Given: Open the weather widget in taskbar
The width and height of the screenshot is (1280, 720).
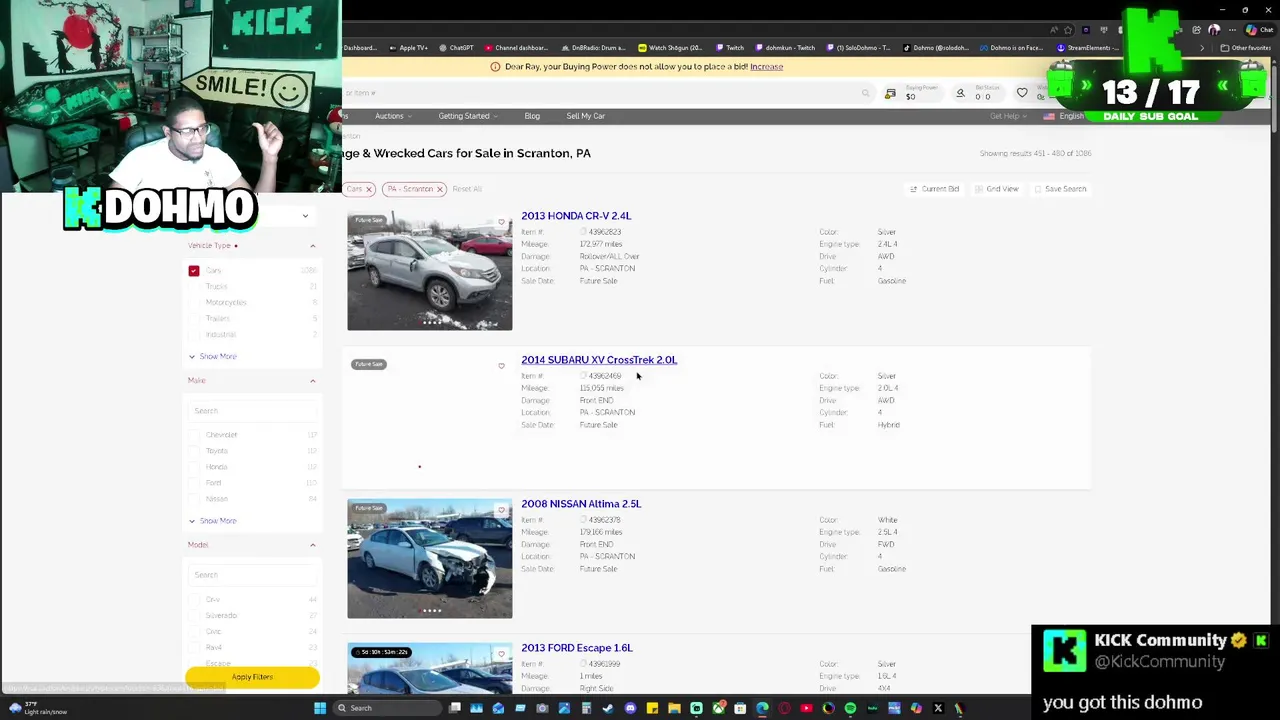Looking at the screenshot, I should click(38, 708).
